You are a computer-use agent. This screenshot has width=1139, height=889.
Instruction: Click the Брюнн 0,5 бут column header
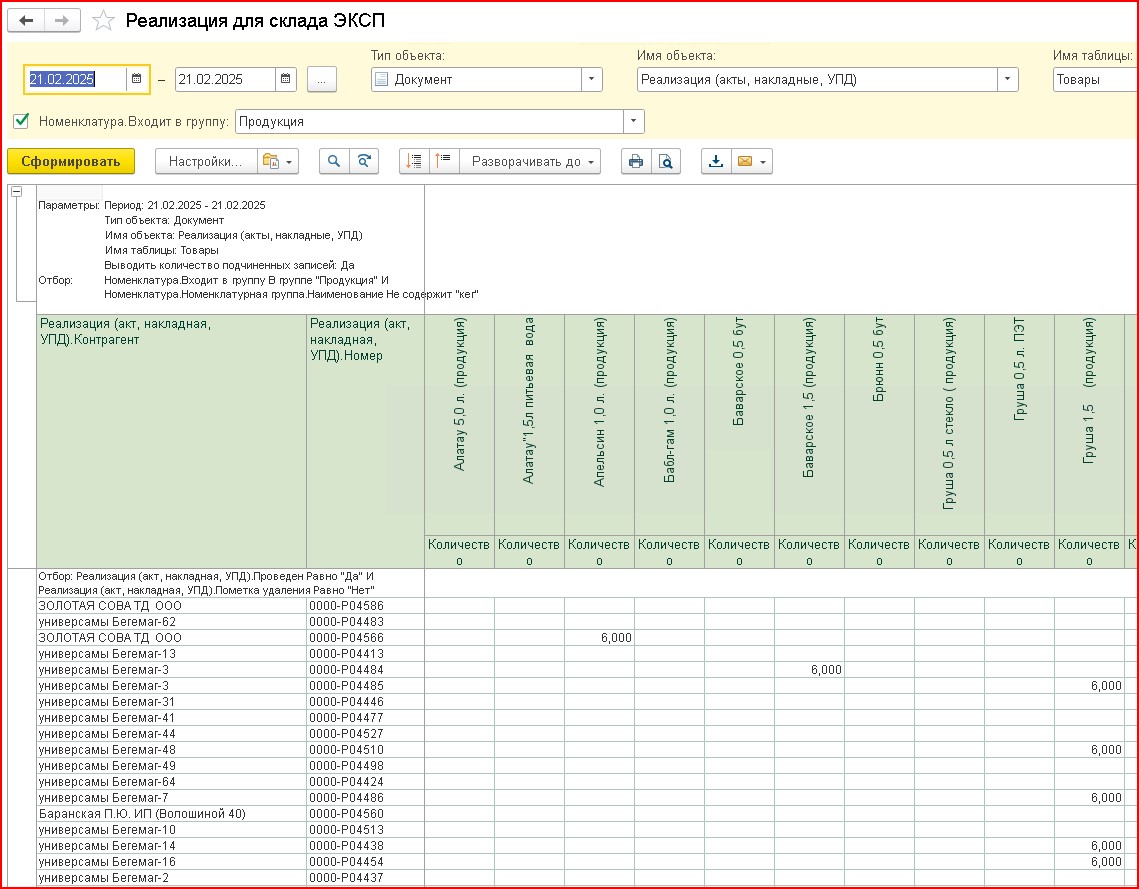(x=879, y=425)
